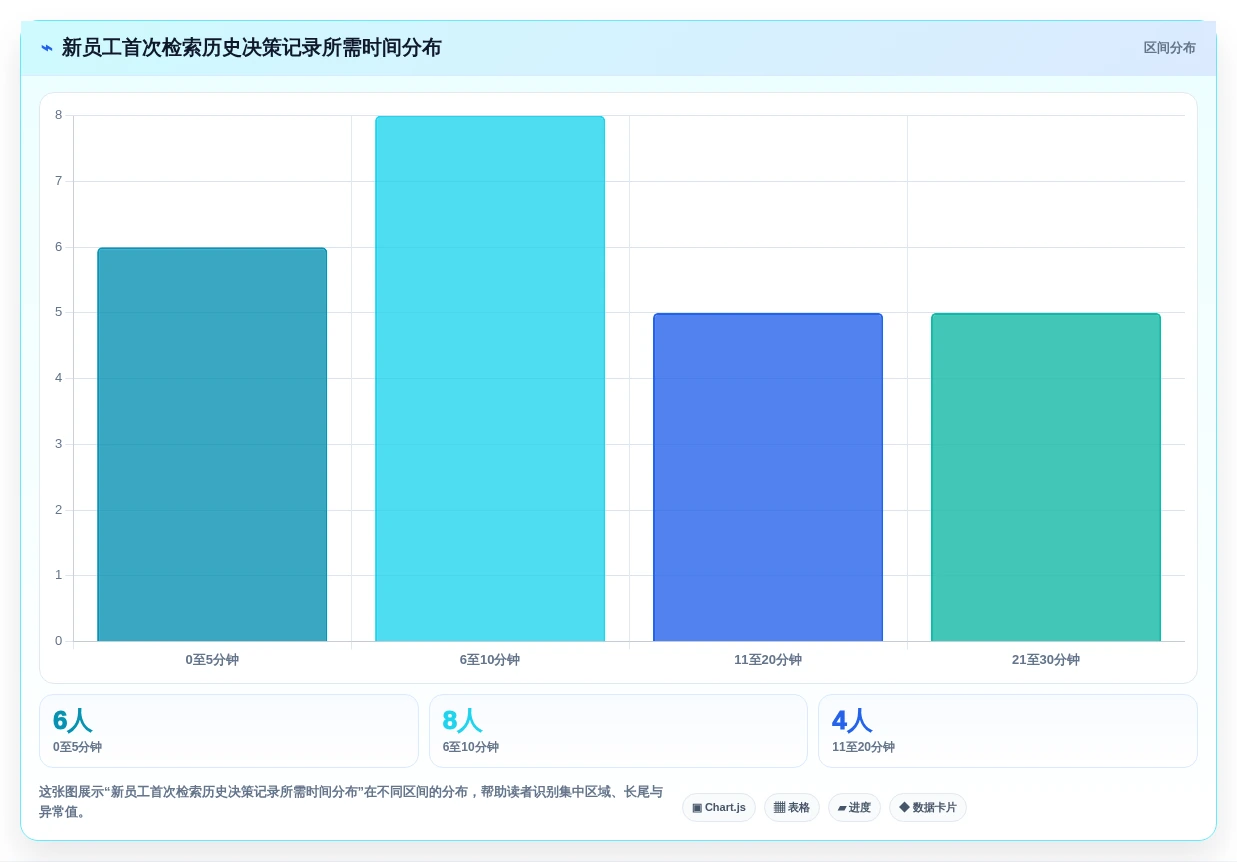The width and height of the screenshot is (1237, 862).
Task: Select the blue 11至20分钟 bar
Action: click(768, 477)
